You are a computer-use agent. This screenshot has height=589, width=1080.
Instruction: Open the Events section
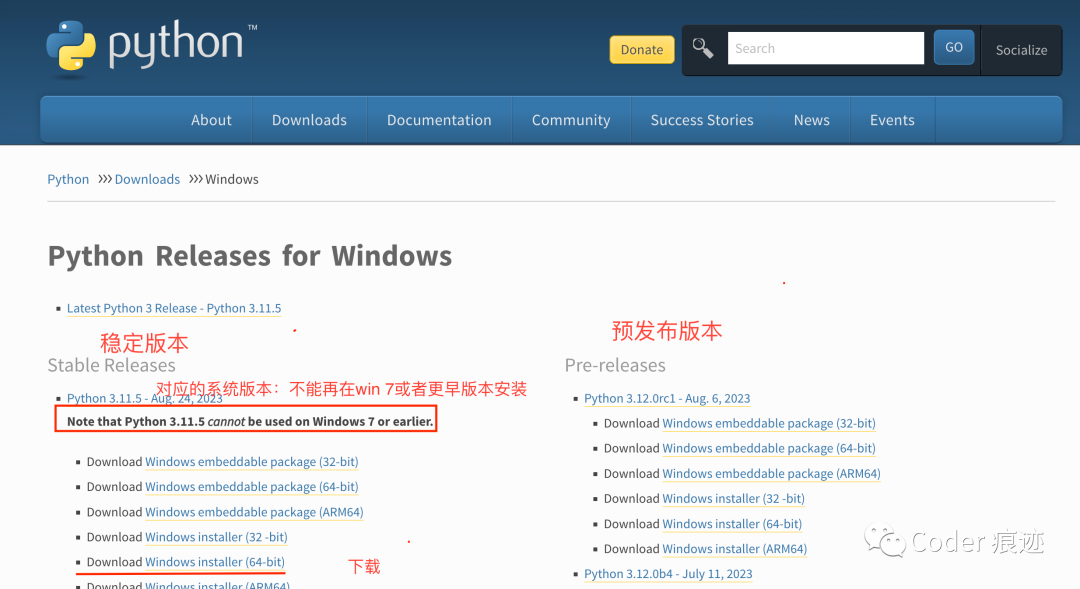(892, 119)
